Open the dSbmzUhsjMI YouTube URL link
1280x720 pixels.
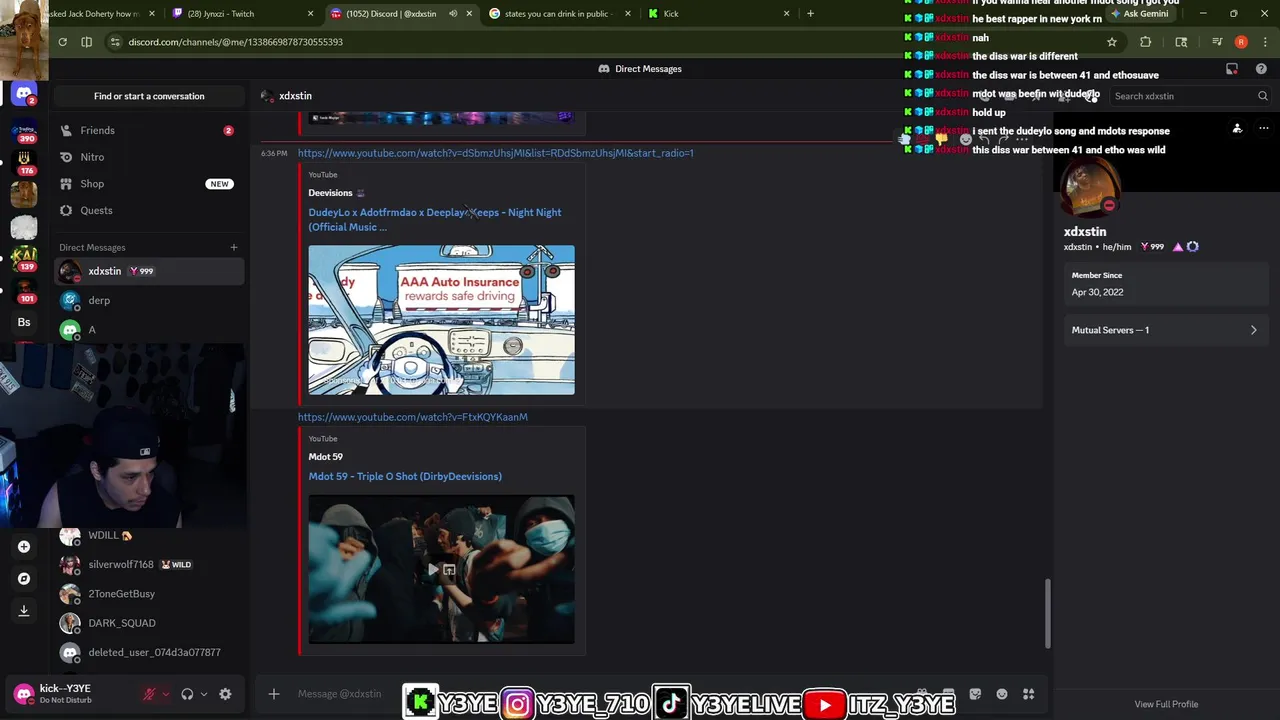tap(495, 153)
